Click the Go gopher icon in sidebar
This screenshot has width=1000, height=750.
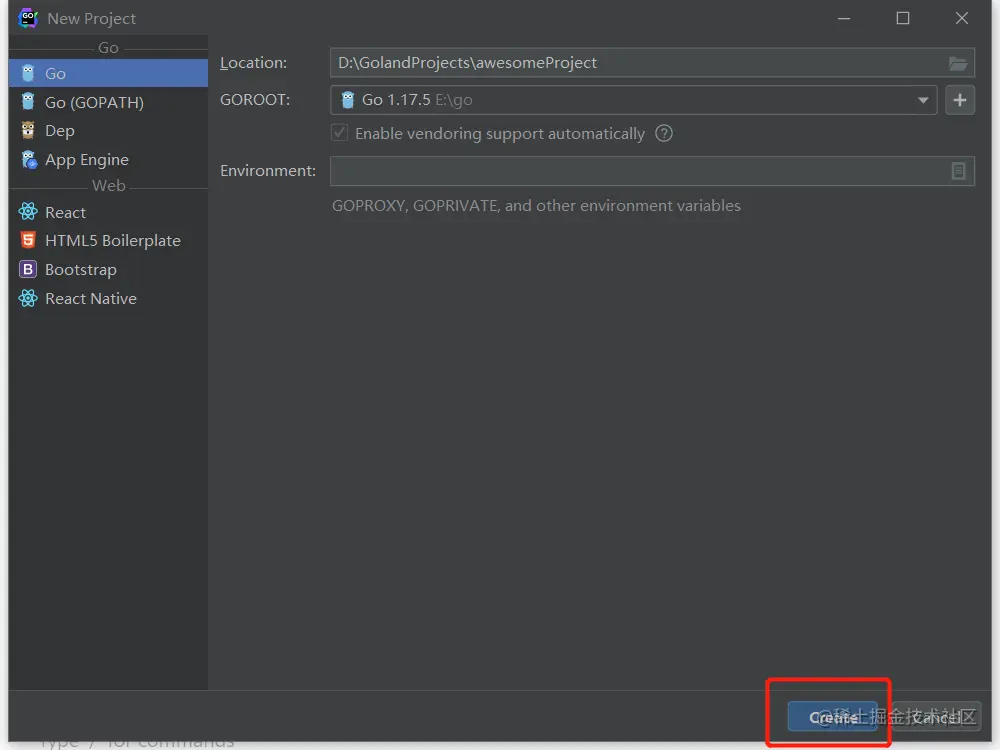28,73
